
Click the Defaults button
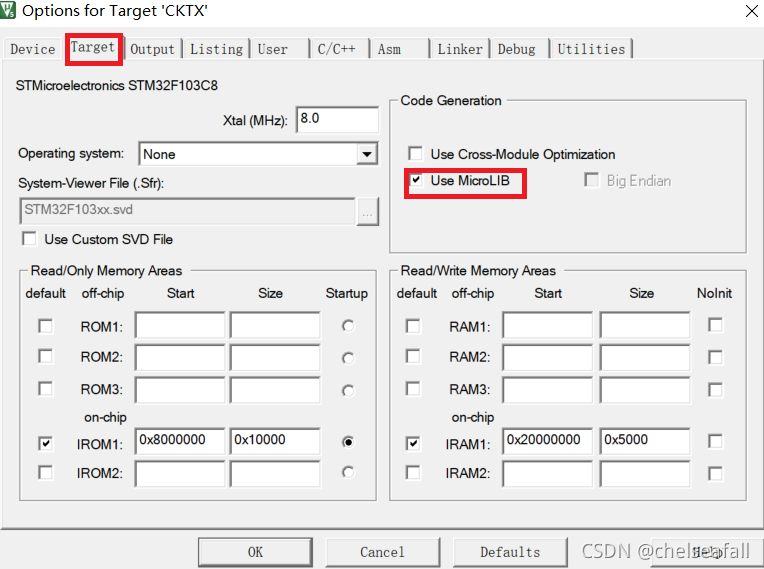510,552
